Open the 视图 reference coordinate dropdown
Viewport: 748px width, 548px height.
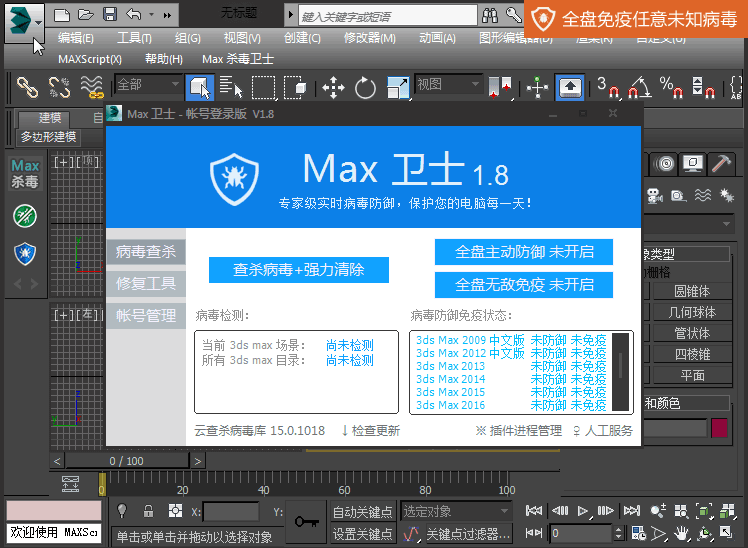pyautogui.click(x=448, y=85)
